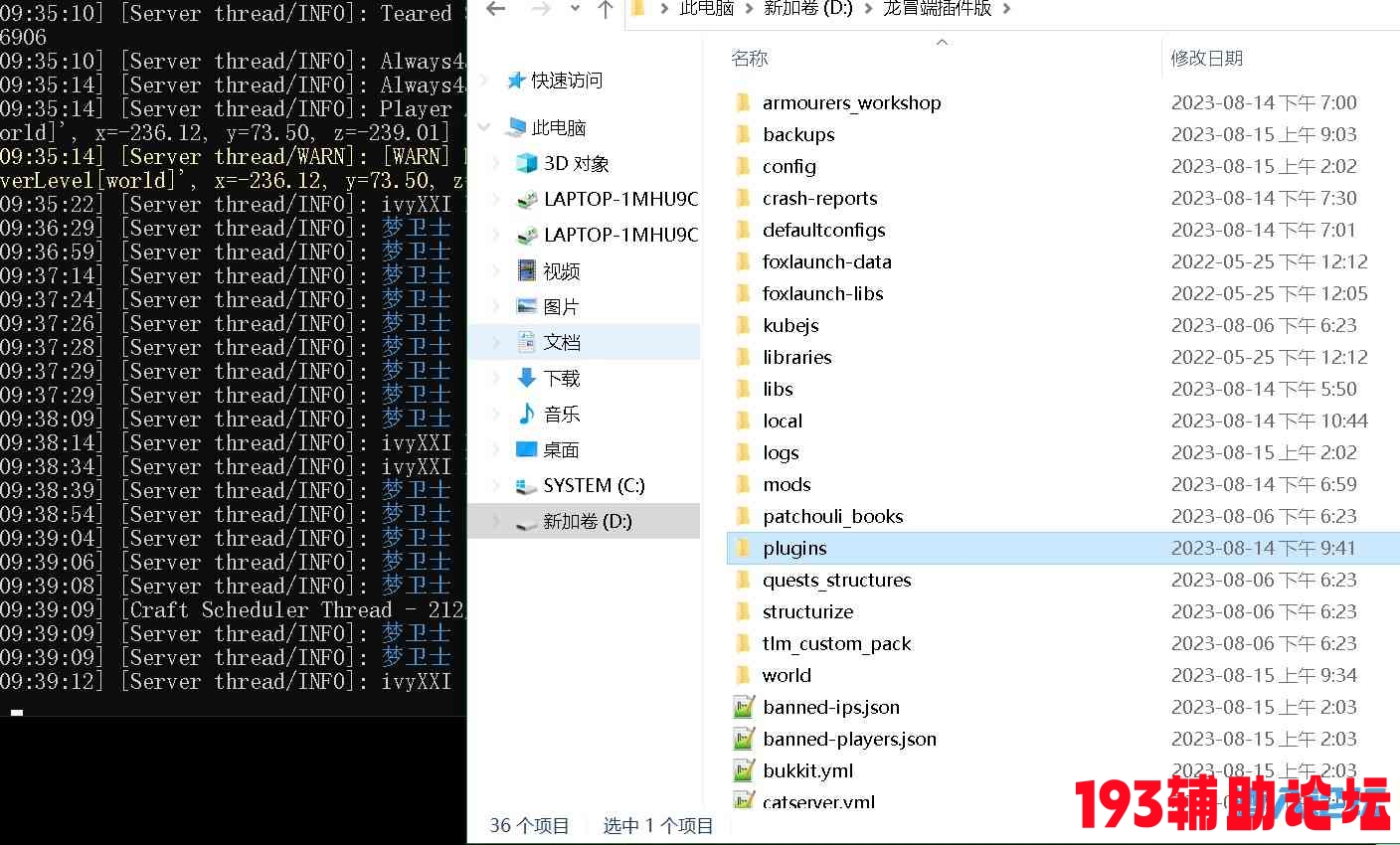
Task: Click world date 2023-08-15 上午 9:34
Action: (x=1264, y=675)
